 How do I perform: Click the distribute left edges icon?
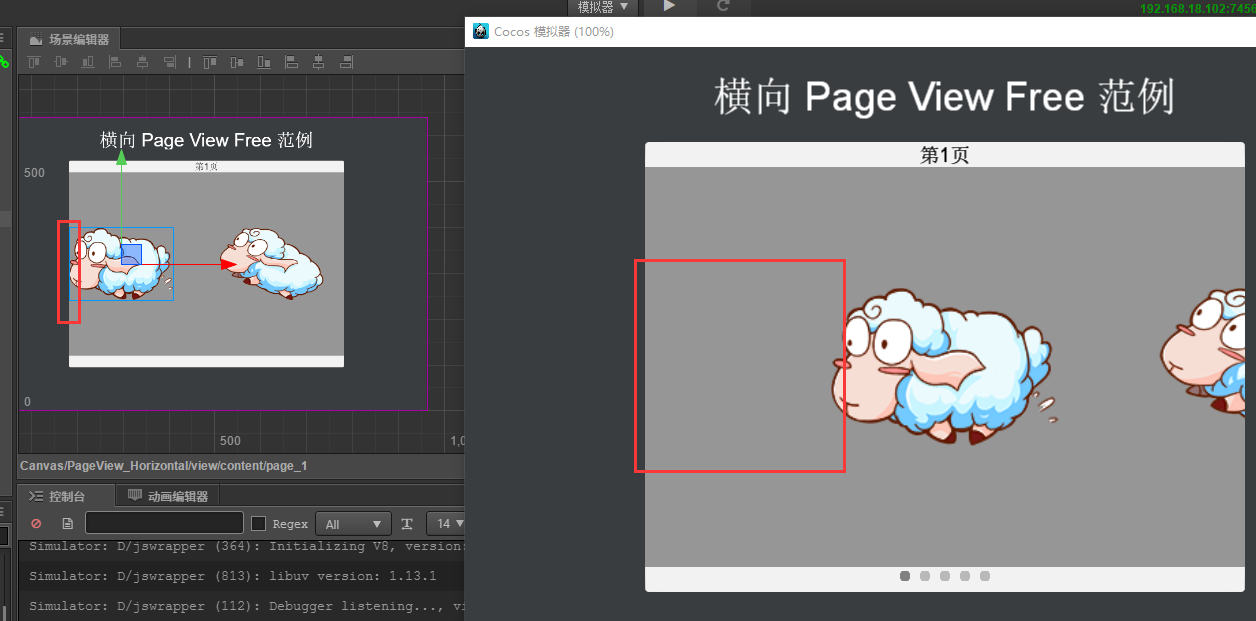click(x=291, y=62)
